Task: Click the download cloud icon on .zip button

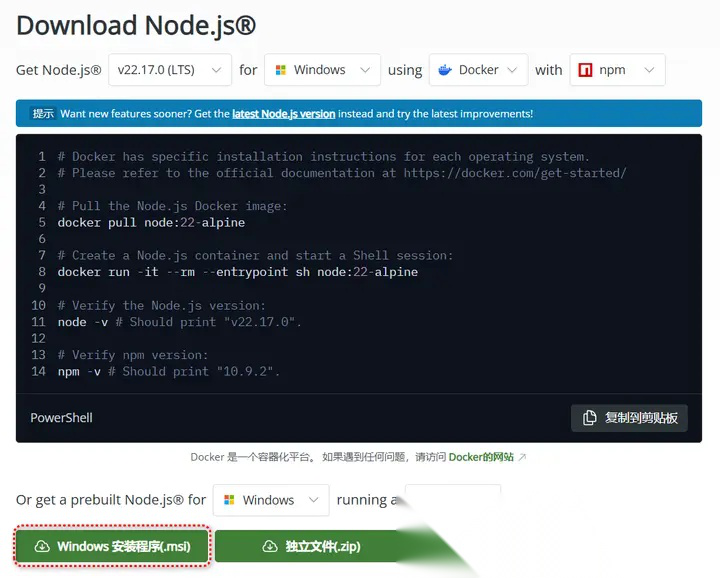Action: tap(270, 546)
